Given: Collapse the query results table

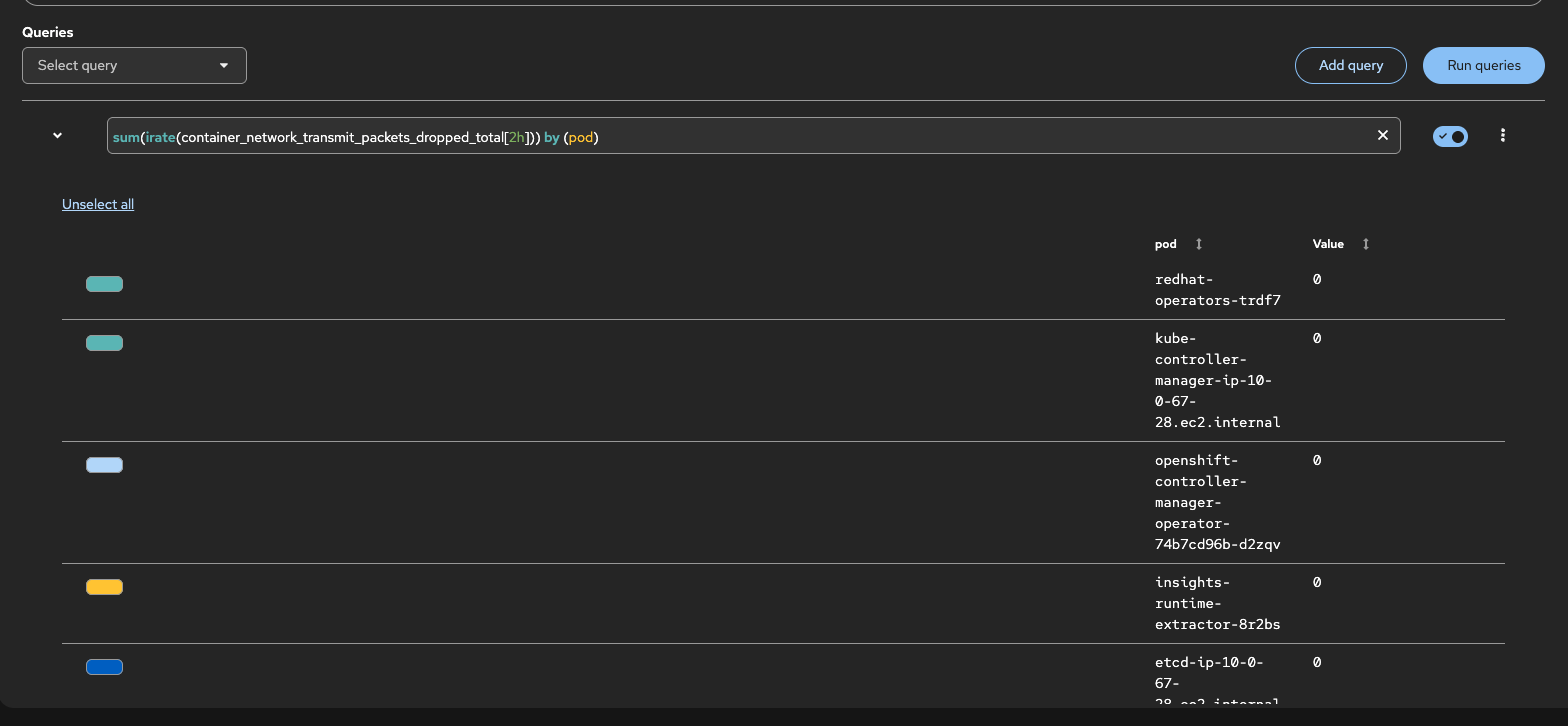Looking at the screenshot, I should [58, 136].
